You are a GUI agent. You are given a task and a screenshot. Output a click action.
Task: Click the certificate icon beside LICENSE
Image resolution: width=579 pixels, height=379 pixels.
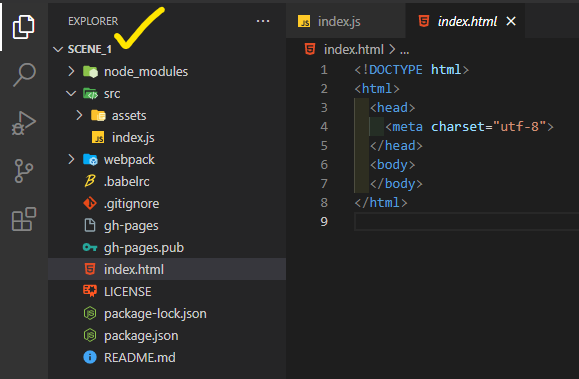click(90, 291)
